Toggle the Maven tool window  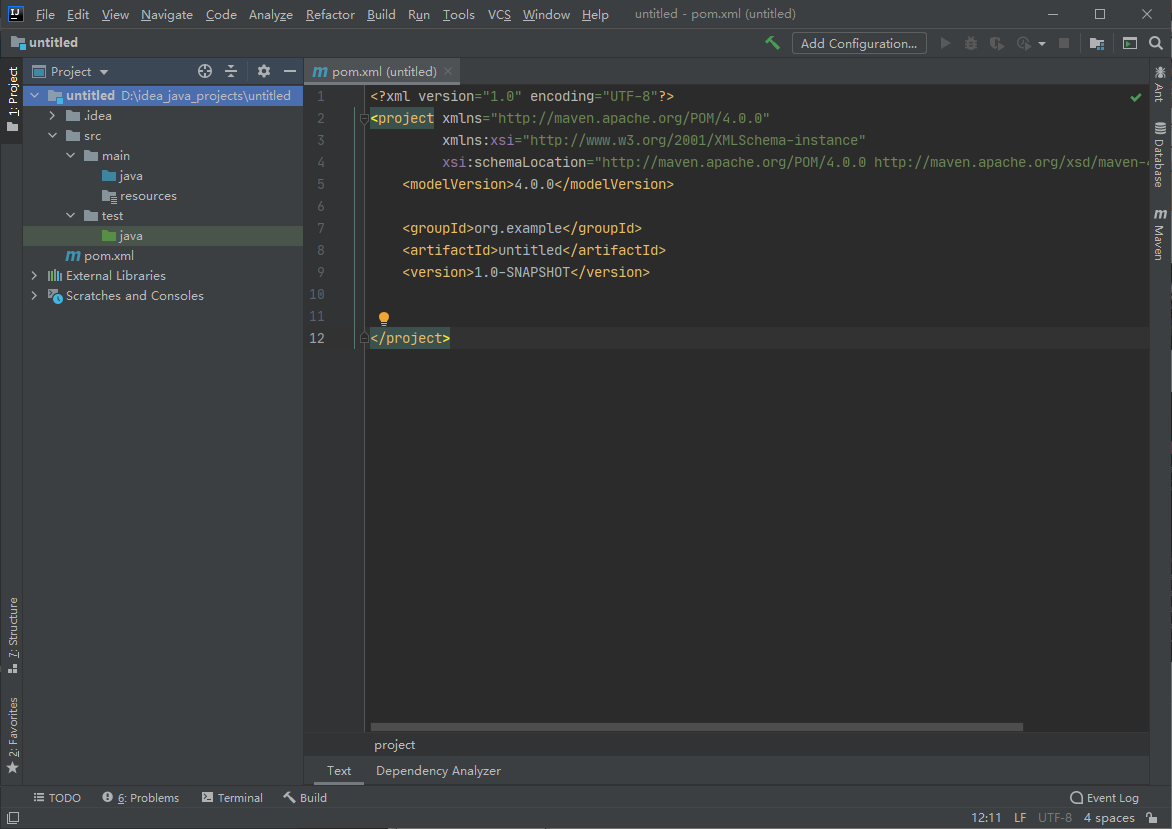(1160, 235)
